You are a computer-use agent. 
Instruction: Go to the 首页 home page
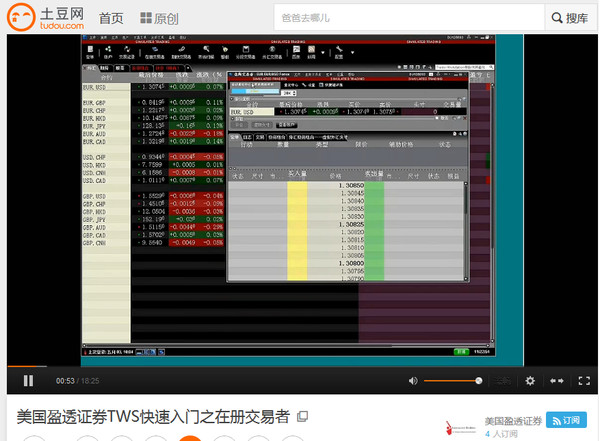tap(111, 18)
